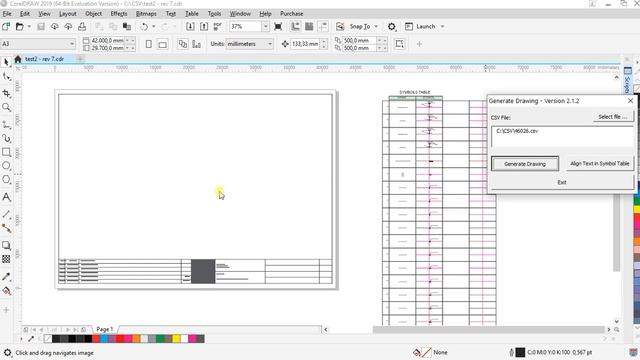Click the Export icon
This screenshot has width=640, height=360.
tap(204, 27)
